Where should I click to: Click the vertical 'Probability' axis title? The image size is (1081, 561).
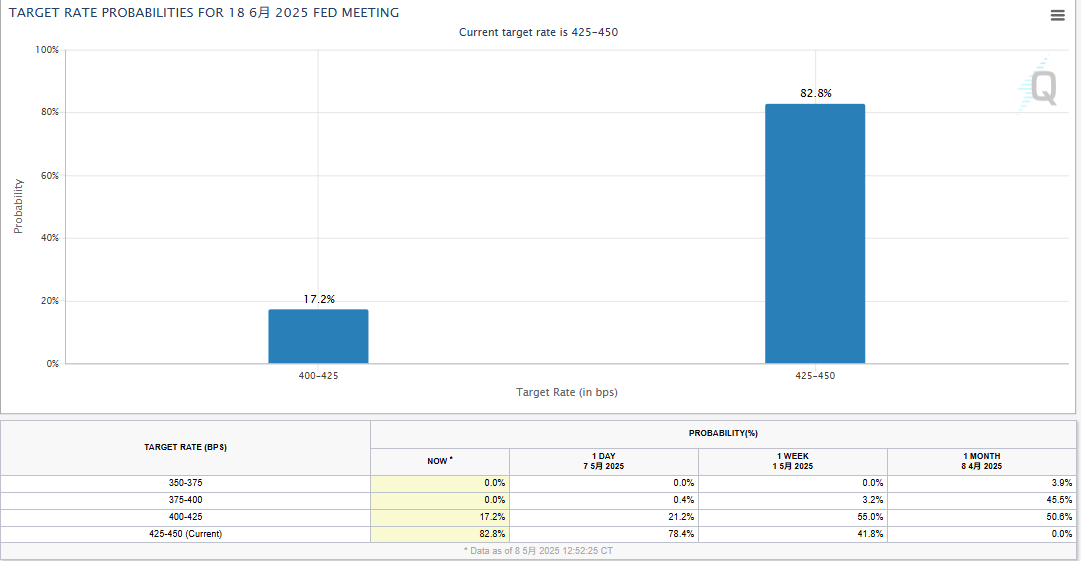click(18, 206)
